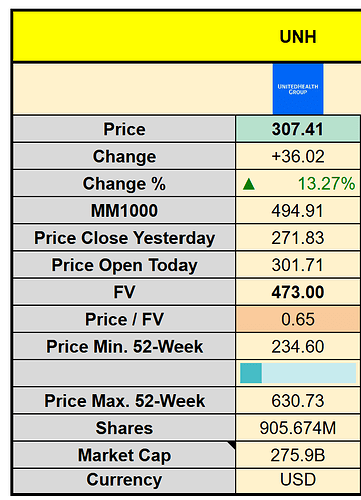
Task: Click the green up-arrow change indicator
Action: [x=249, y=184]
